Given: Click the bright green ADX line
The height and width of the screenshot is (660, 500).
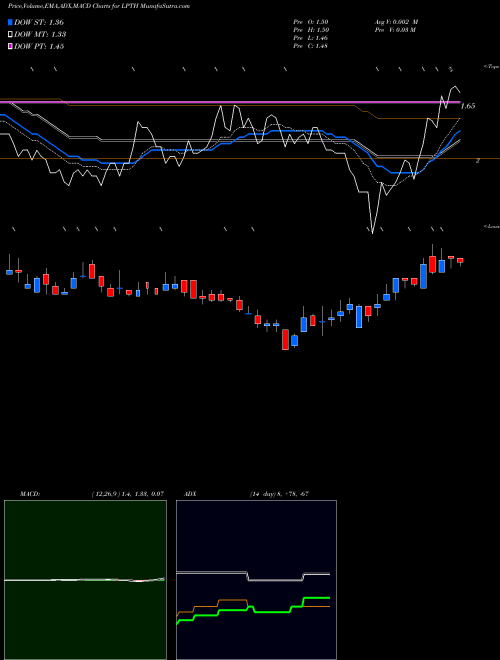Looking at the screenshot, I should tap(253, 609).
